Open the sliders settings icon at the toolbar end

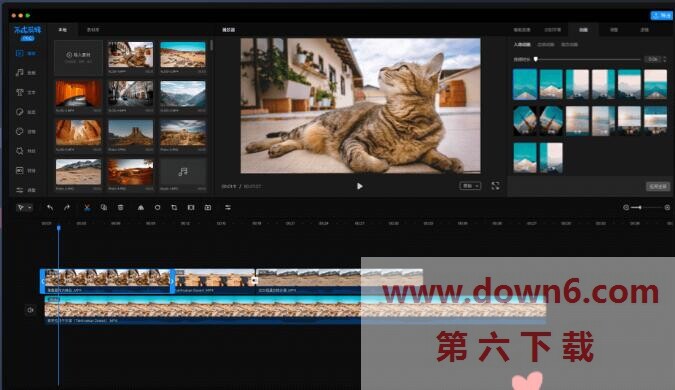tap(228, 207)
